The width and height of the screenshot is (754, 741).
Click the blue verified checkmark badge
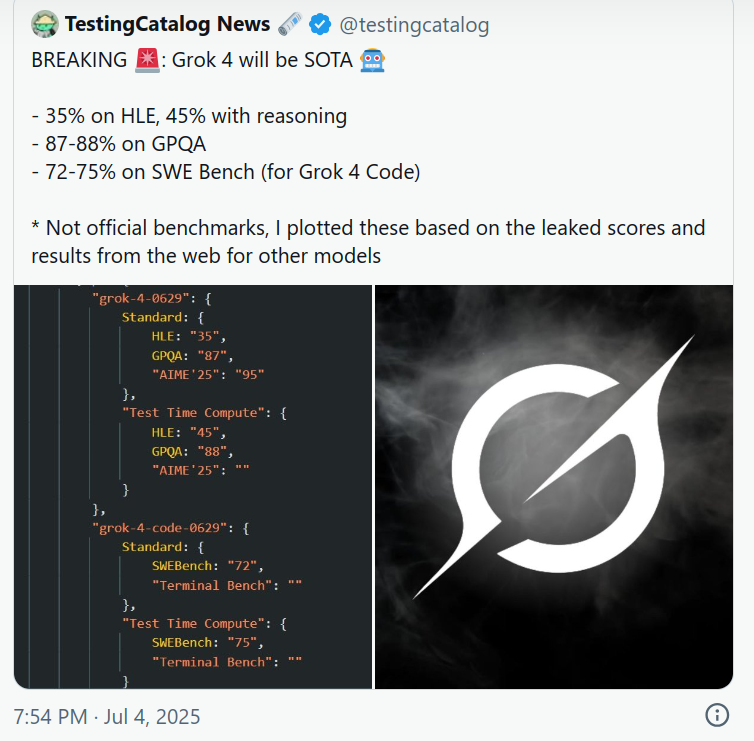(320, 24)
